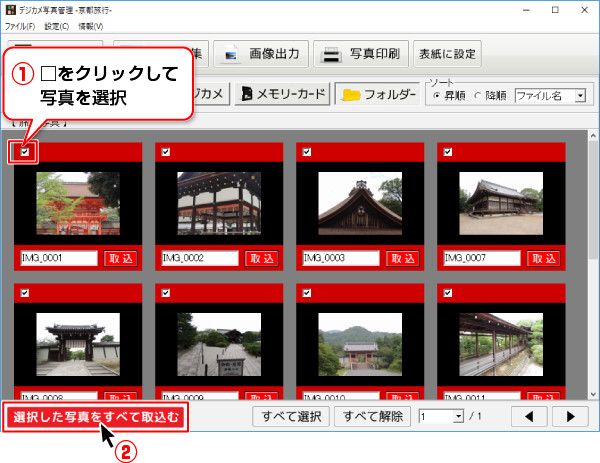Select the black gate thumbnail in second row
The height and width of the screenshot is (463, 600).
78,344
